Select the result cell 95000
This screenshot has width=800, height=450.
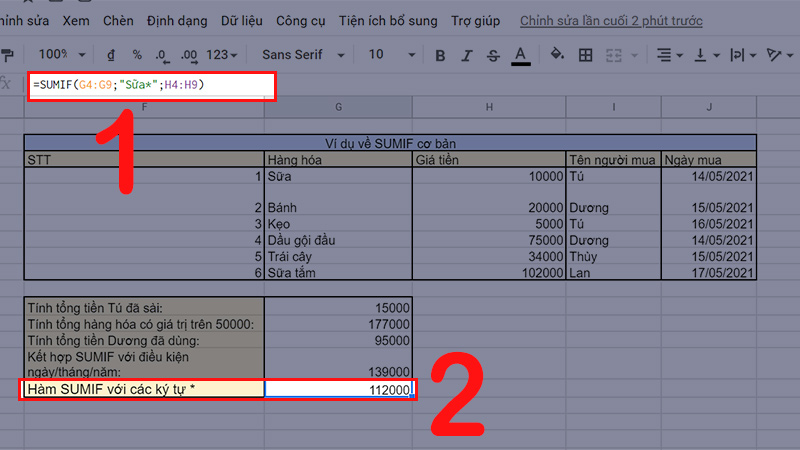pyautogui.click(x=338, y=341)
